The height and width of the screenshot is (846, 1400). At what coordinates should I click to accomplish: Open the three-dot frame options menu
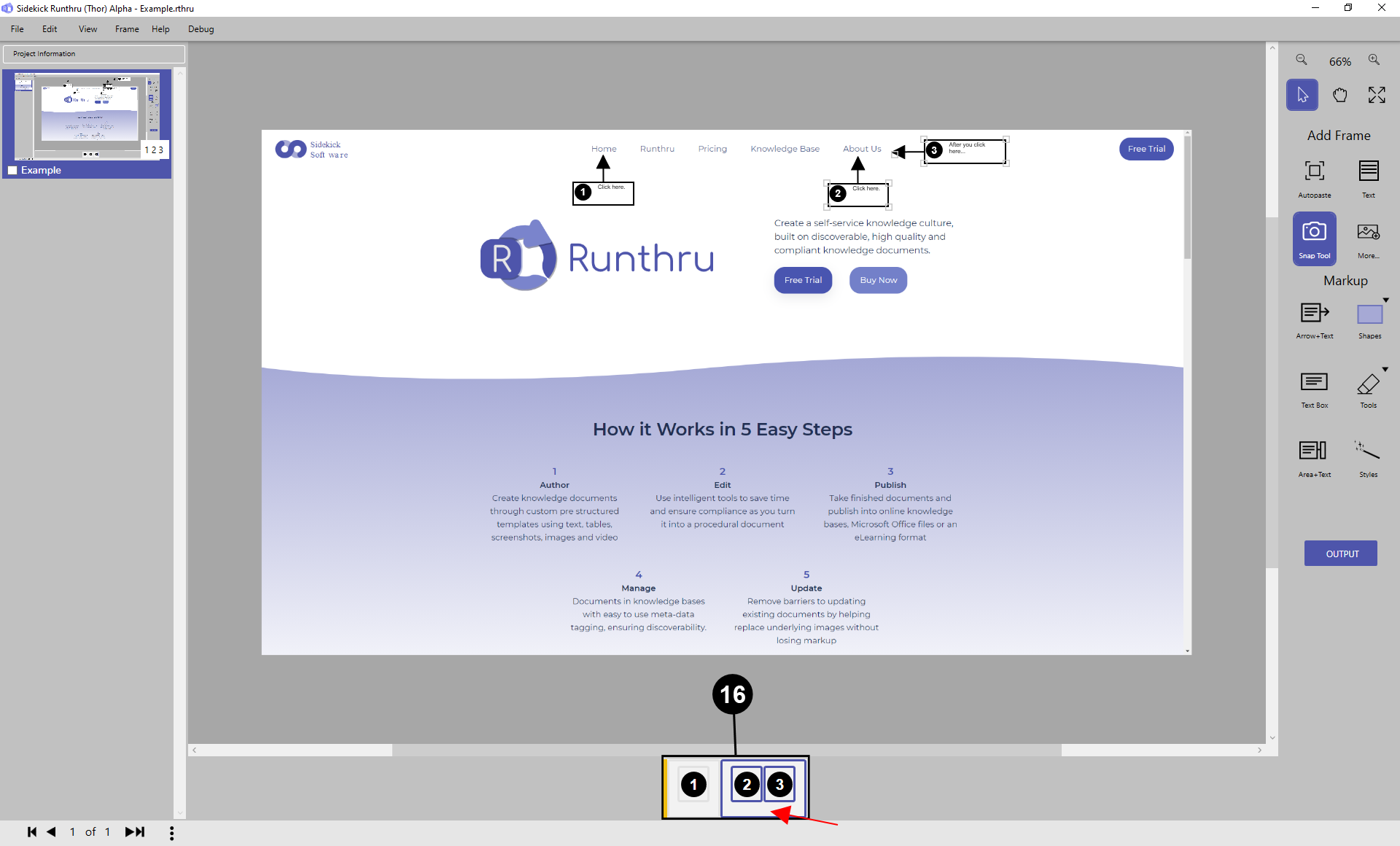171,833
